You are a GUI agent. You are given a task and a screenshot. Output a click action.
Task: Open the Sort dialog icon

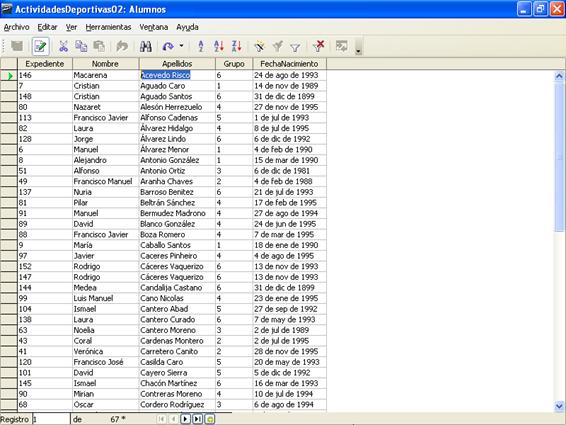(201, 46)
